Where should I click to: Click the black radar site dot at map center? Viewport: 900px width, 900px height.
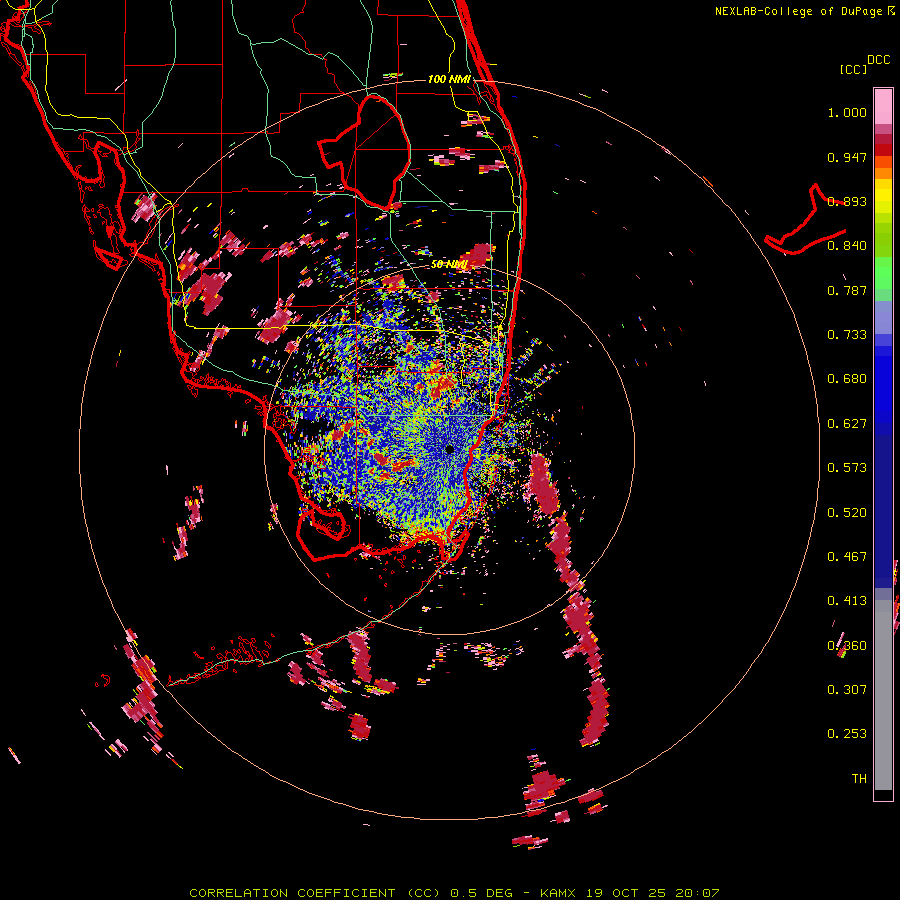click(449, 449)
